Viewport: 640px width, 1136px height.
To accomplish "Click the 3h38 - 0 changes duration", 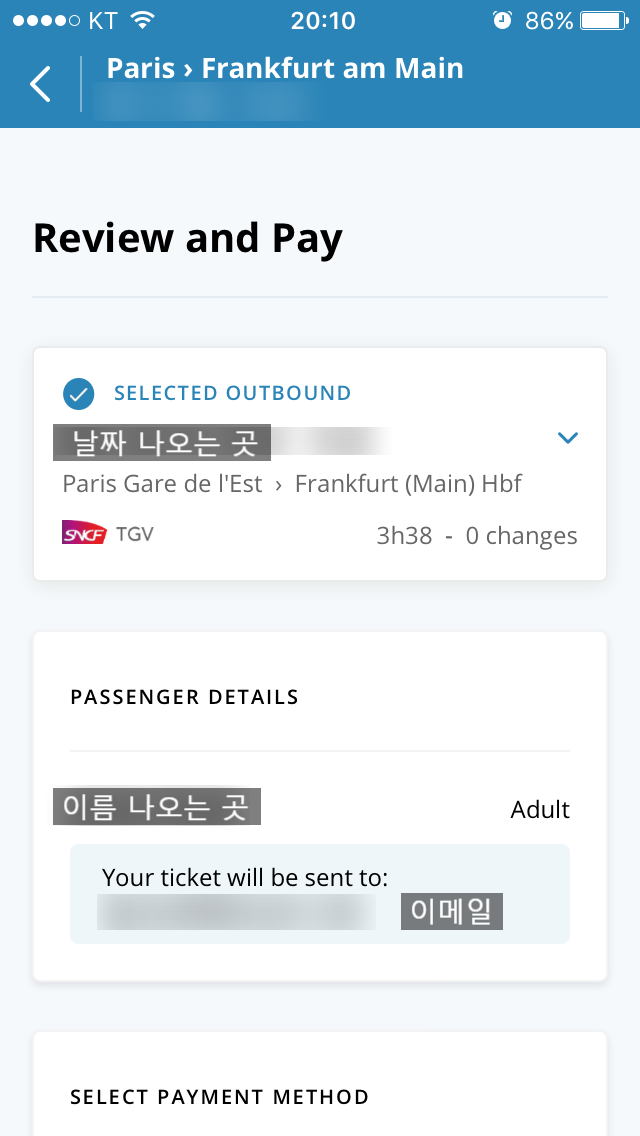I will tap(476, 536).
